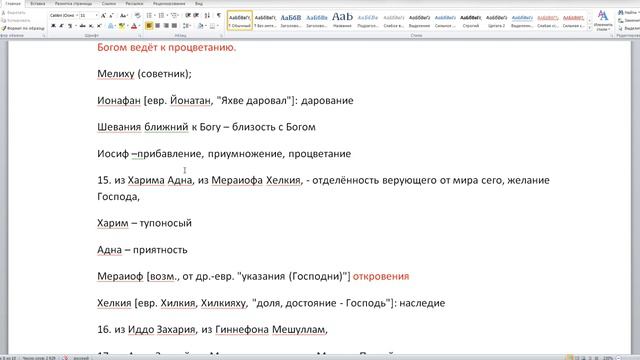Viewport: 640px width, 360px height.
Task: Open the Вид ribbon tab
Action: [x=199, y=4]
